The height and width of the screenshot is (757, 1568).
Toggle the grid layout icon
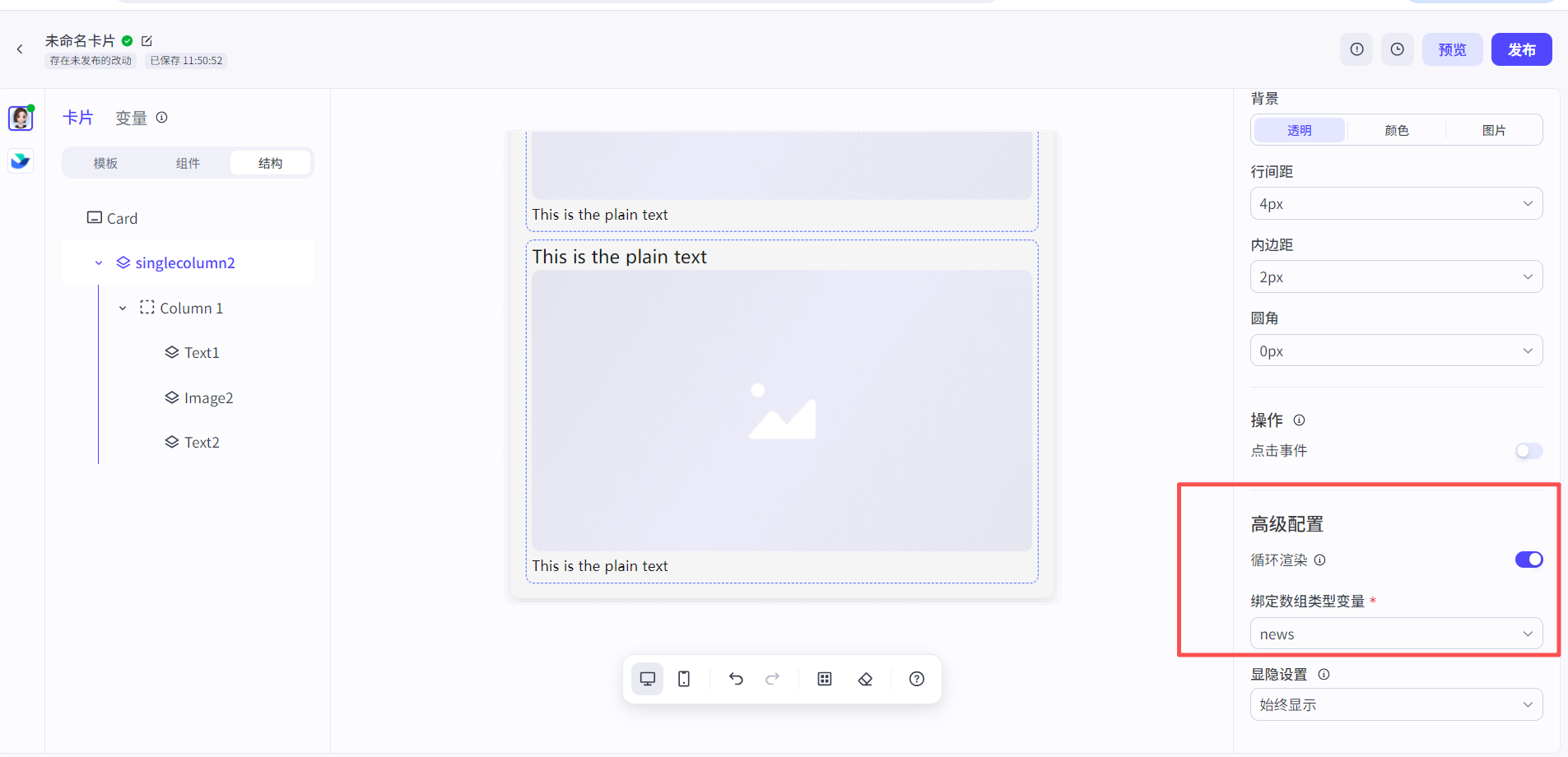(825, 679)
